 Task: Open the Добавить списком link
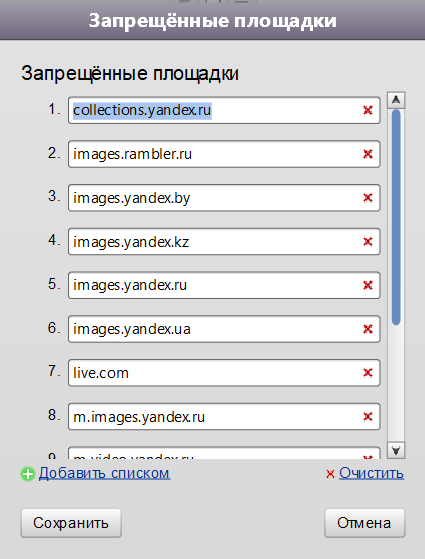click(x=104, y=473)
